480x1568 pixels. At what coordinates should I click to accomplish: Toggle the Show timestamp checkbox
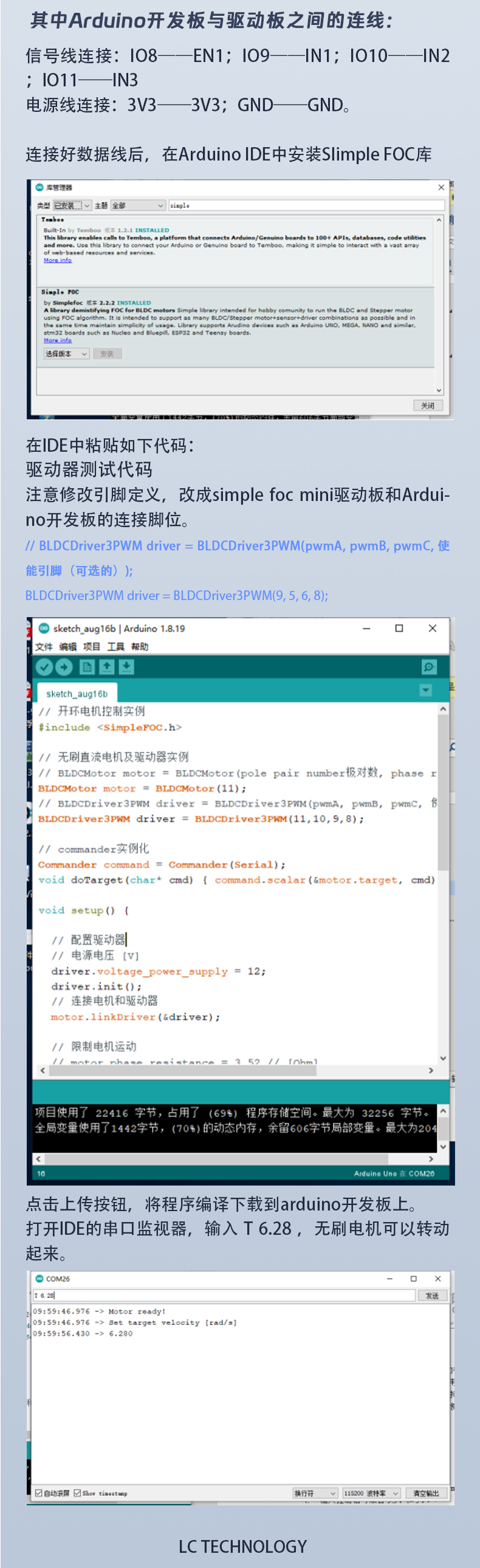point(77,1493)
